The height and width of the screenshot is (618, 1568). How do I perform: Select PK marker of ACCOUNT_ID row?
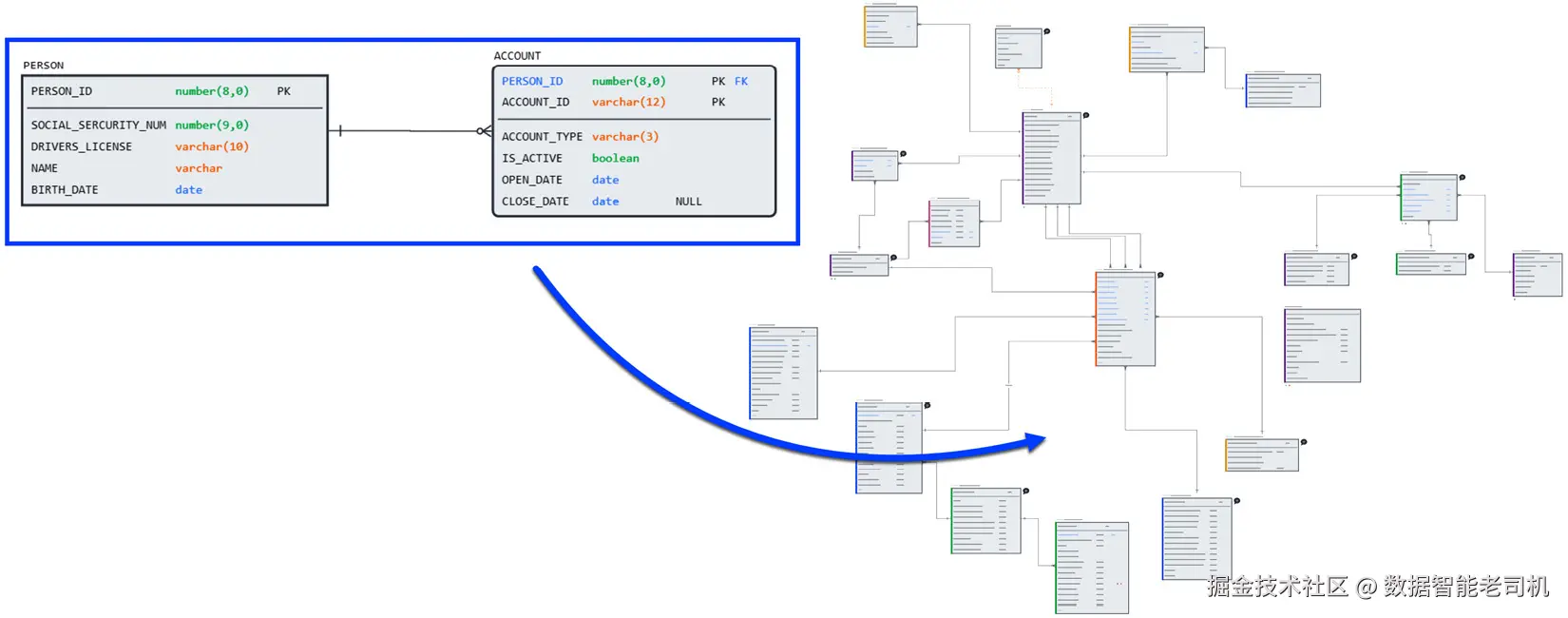point(718,103)
